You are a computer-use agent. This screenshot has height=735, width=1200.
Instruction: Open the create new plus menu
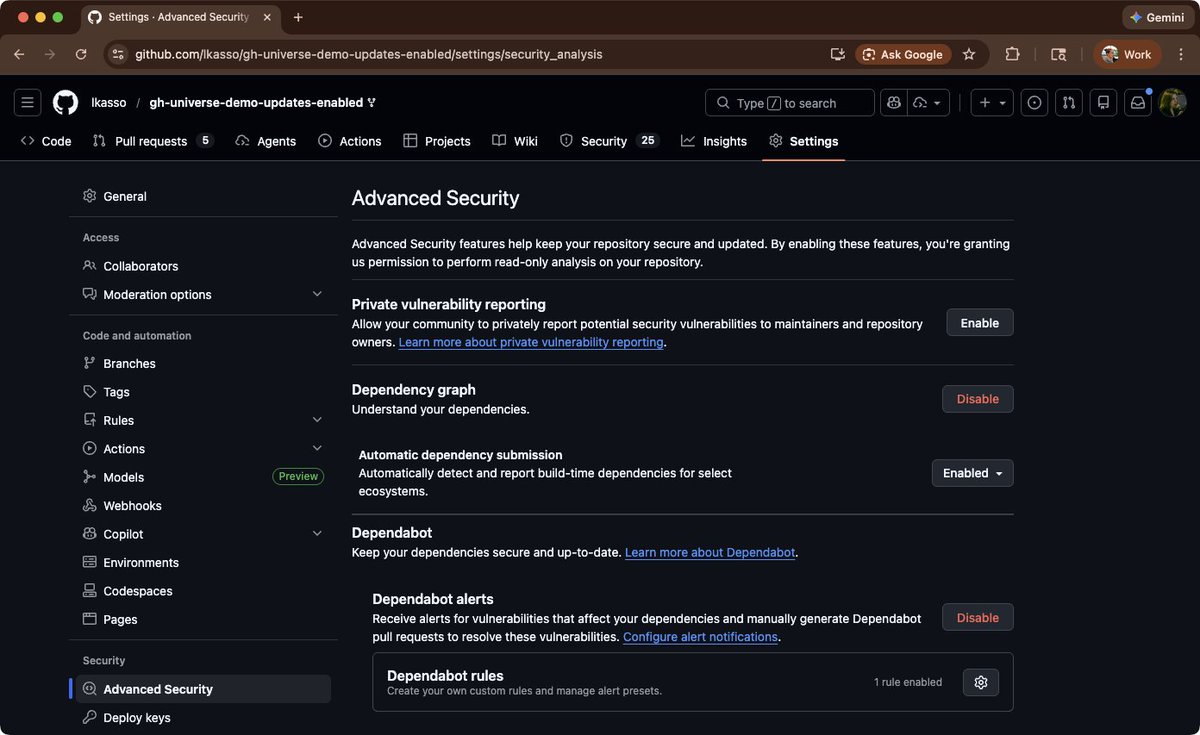[992, 103]
